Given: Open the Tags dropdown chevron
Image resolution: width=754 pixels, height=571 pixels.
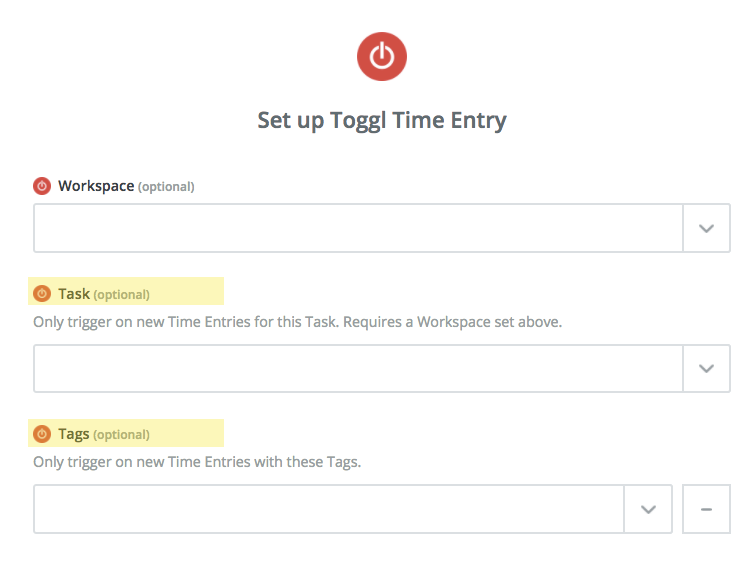Looking at the screenshot, I should pyautogui.click(x=648, y=509).
